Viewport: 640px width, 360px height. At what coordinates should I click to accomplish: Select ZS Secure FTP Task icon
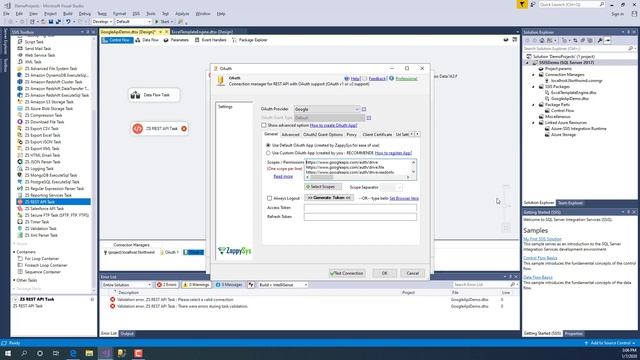point(20,215)
